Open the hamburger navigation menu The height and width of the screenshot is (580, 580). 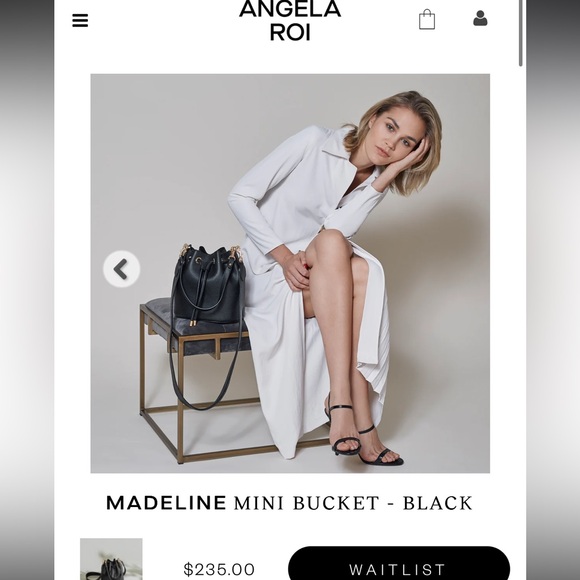80,20
